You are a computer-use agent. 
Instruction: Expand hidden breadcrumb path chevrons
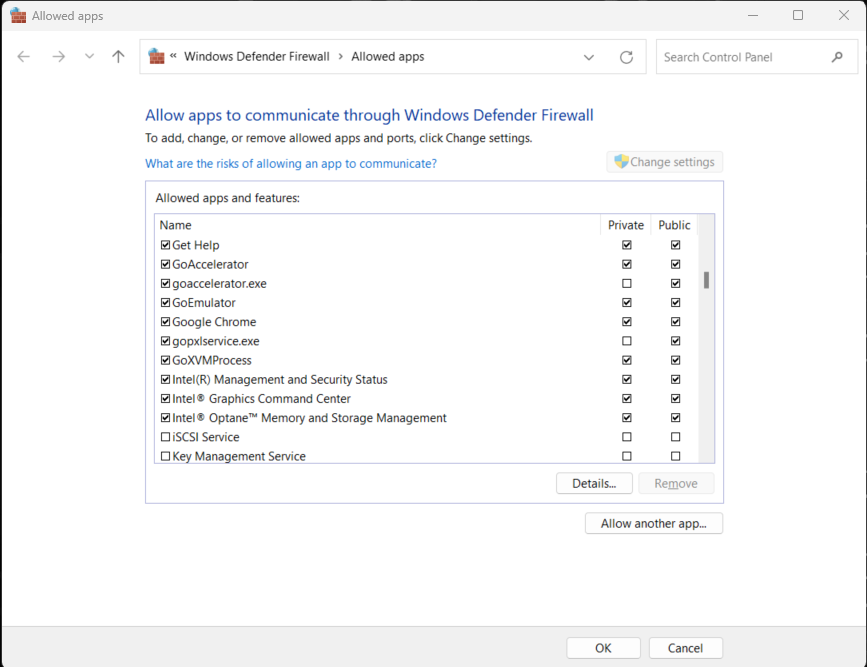(173, 56)
